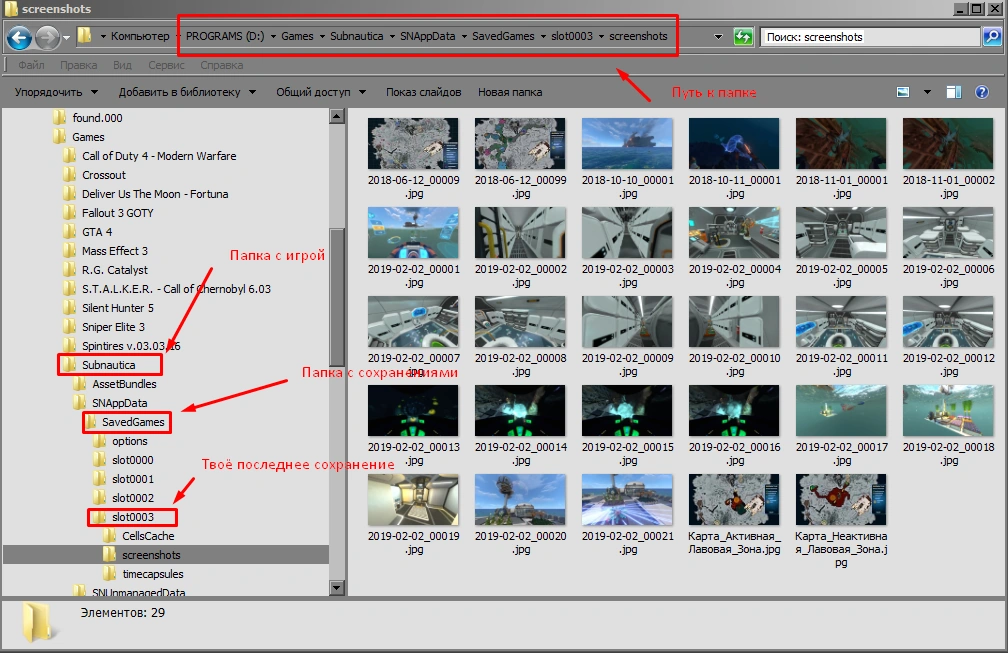Click slot0003 in the breadcrumb path

[x=572, y=36]
